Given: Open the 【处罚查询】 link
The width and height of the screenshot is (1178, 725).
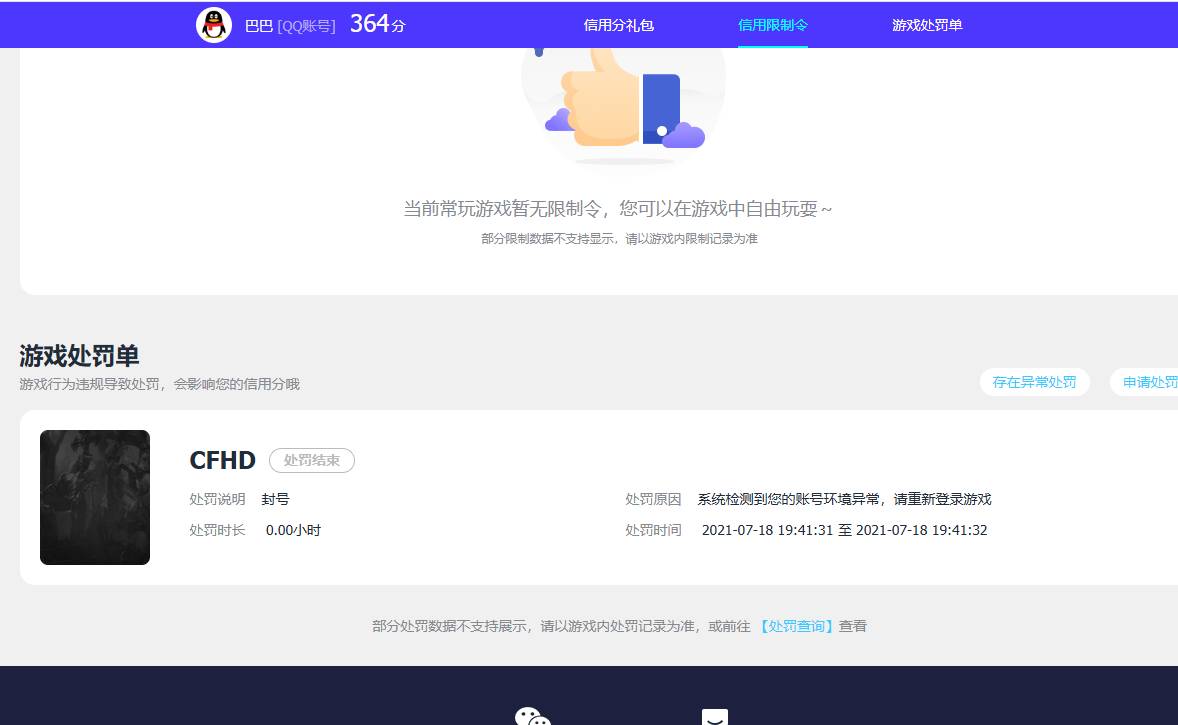Looking at the screenshot, I should pos(796,625).
